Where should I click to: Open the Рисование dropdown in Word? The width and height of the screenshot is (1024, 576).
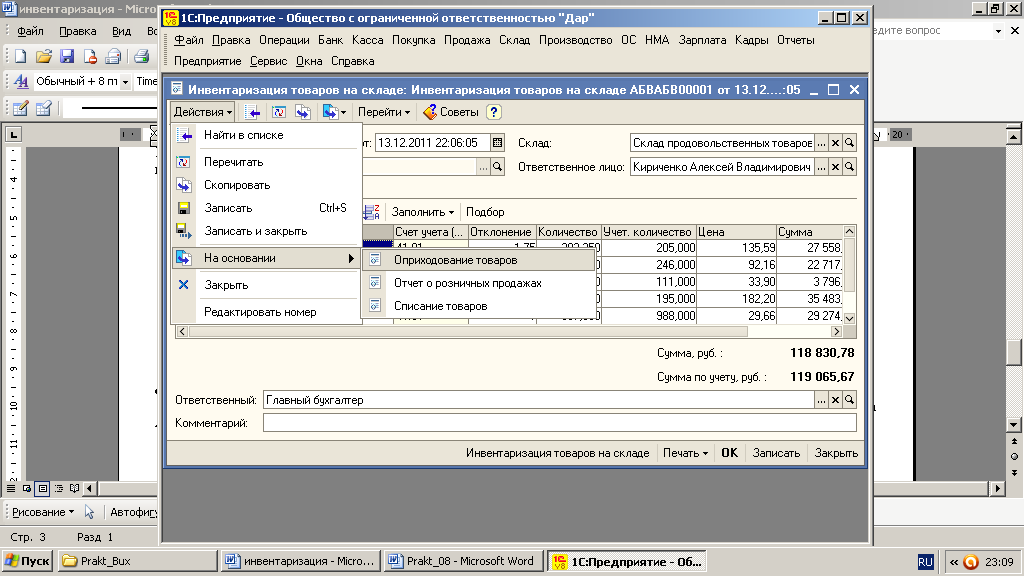43,512
